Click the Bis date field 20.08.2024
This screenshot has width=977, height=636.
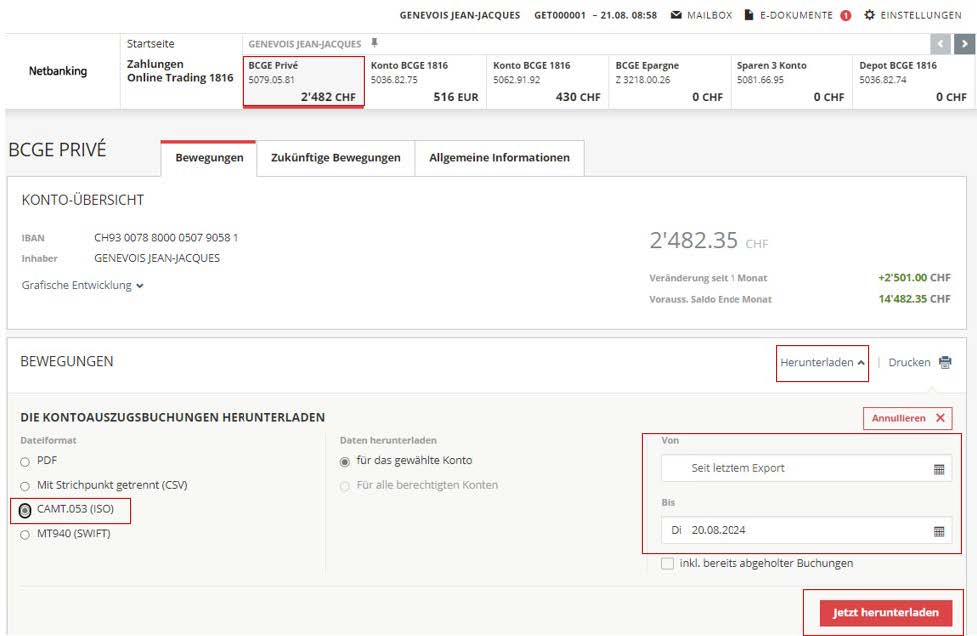806,531
